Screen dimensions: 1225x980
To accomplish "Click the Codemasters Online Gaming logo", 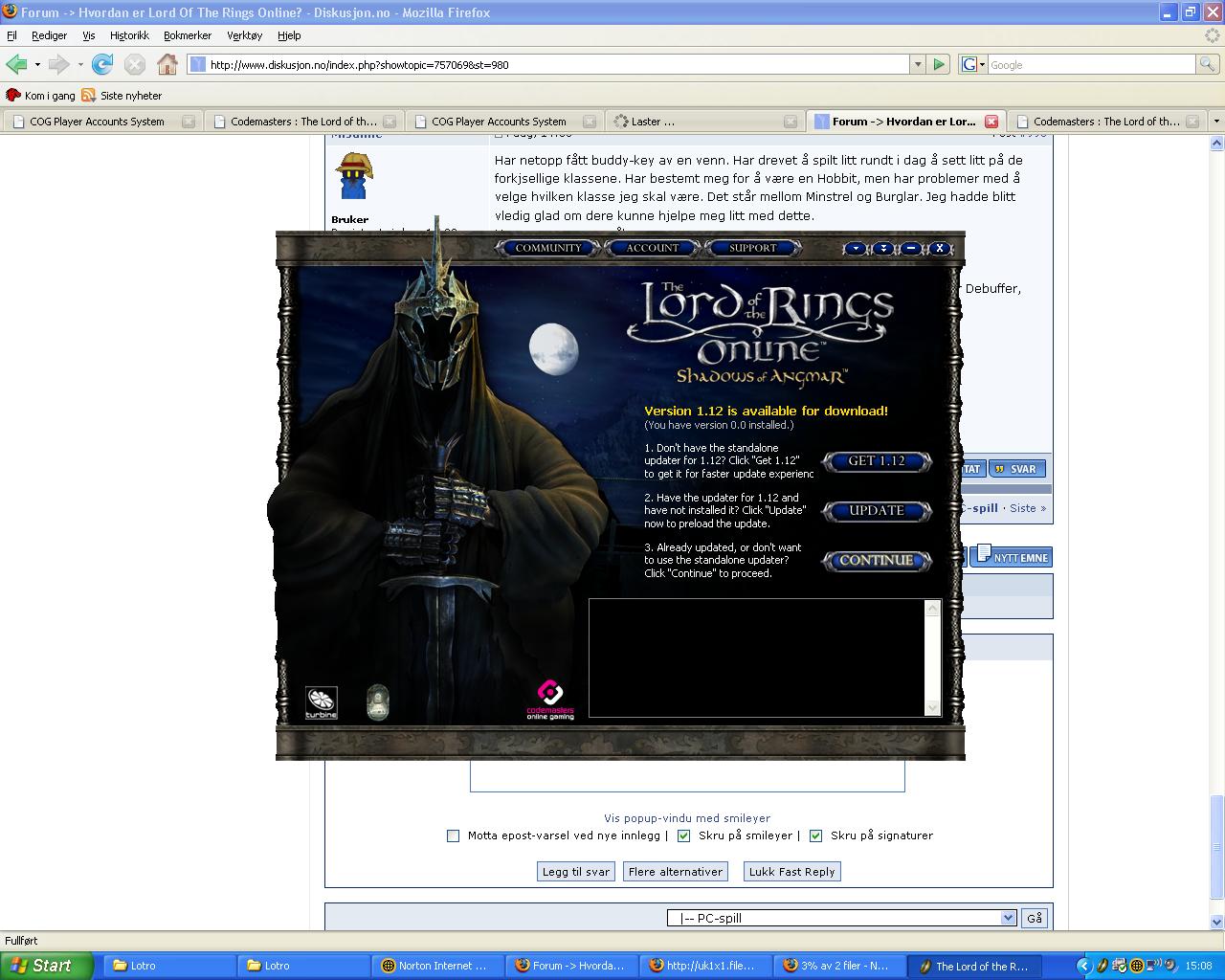I will [550, 700].
